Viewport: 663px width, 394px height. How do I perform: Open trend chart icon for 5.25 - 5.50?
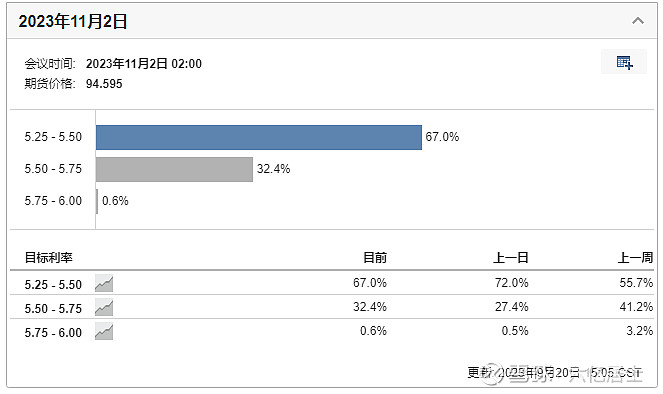tap(104, 283)
